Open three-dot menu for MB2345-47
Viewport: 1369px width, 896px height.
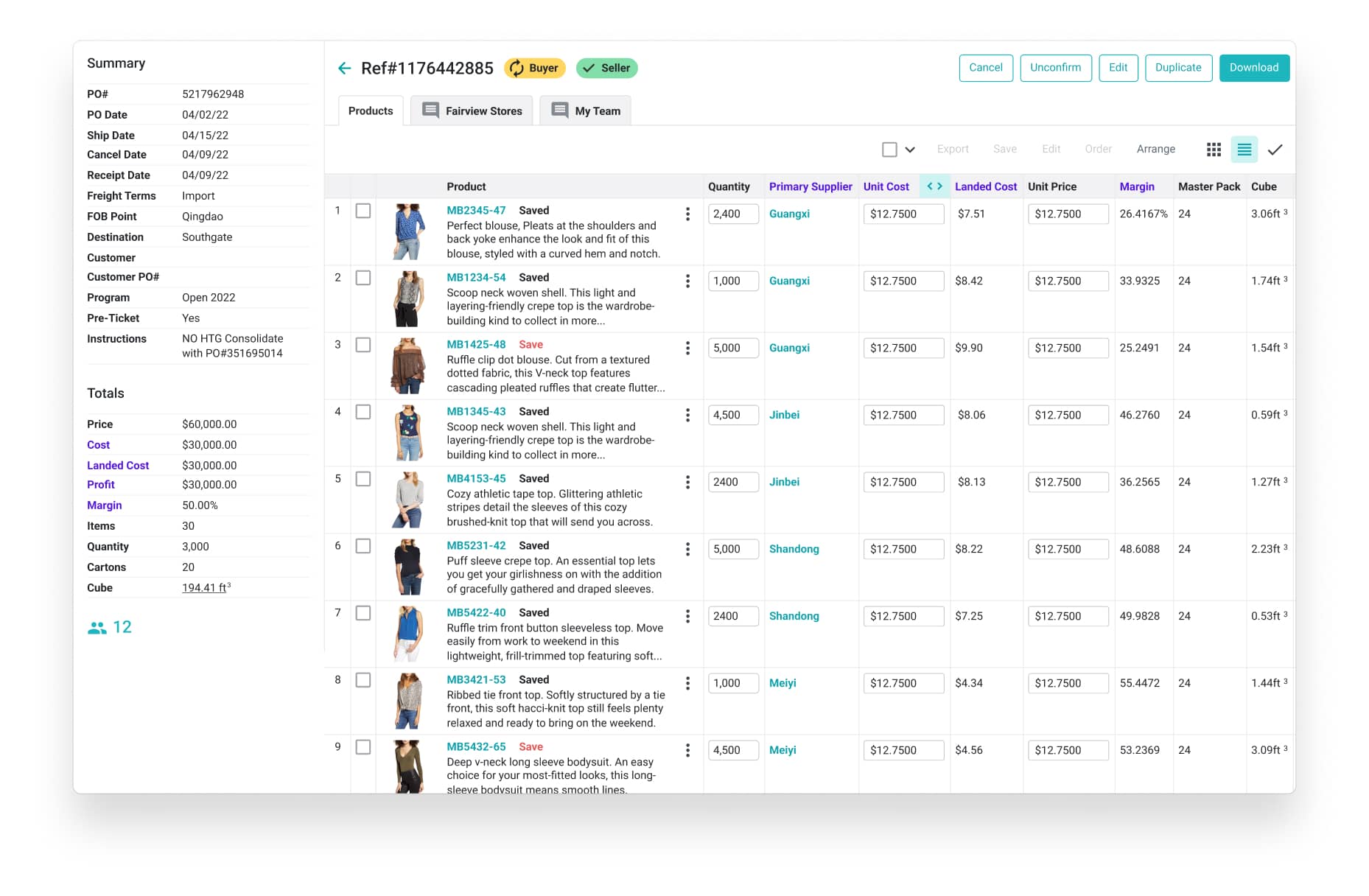pyautogui.click(x=687, y=214)
